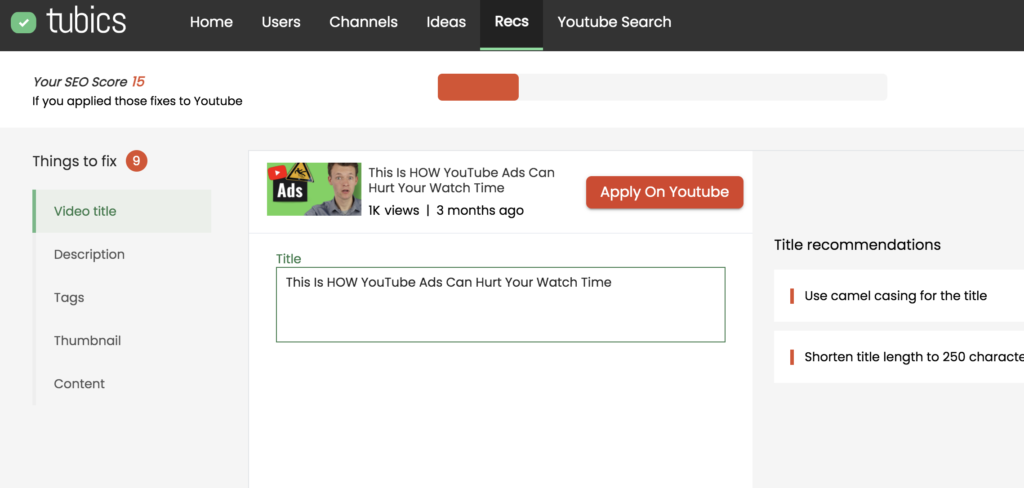Select Video title in sidebar
The height and width of the screenshot is (488, 1024).
click(x=122, y=211)
